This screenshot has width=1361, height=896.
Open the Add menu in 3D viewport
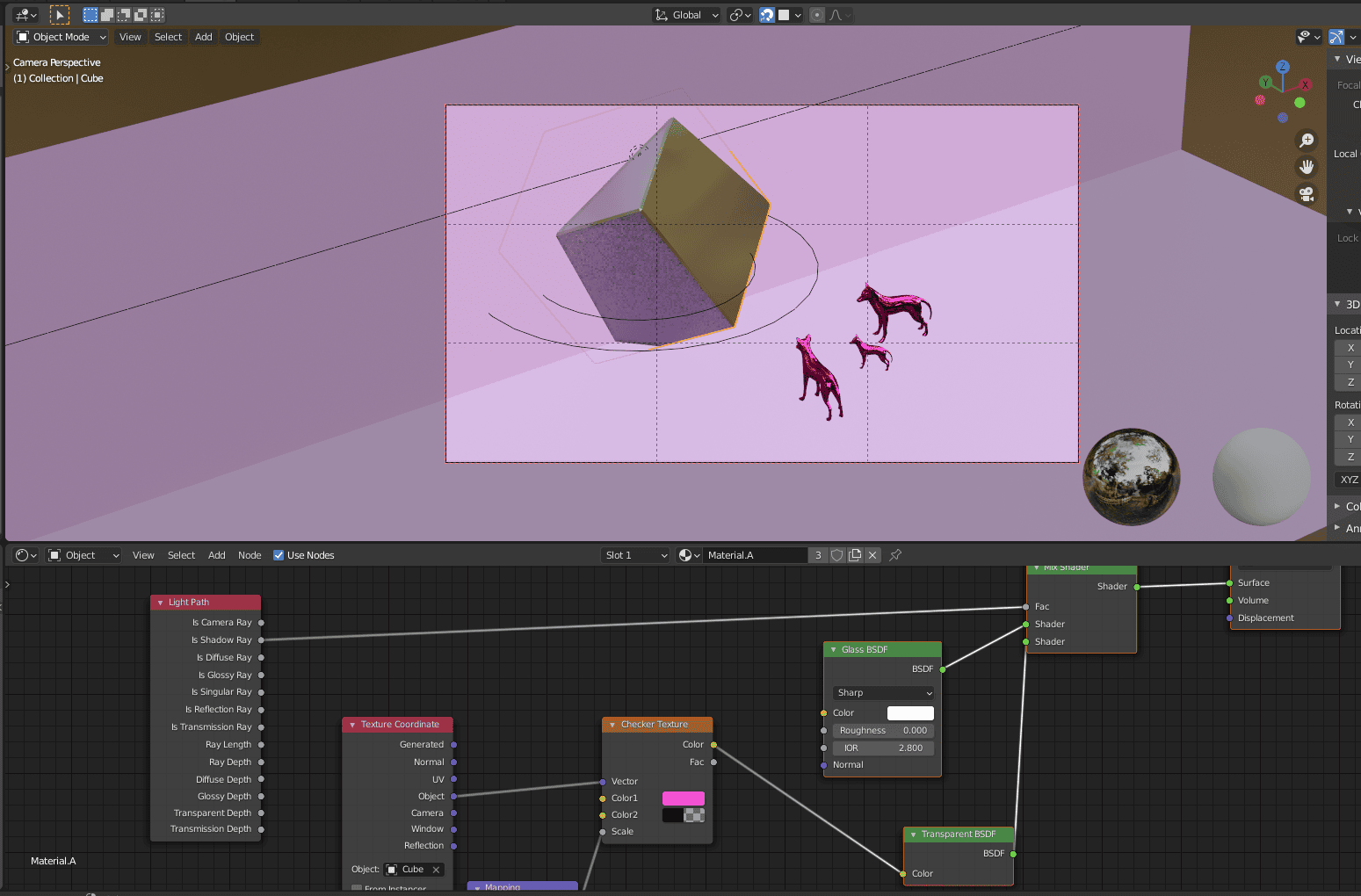click(x=203, y=37)
